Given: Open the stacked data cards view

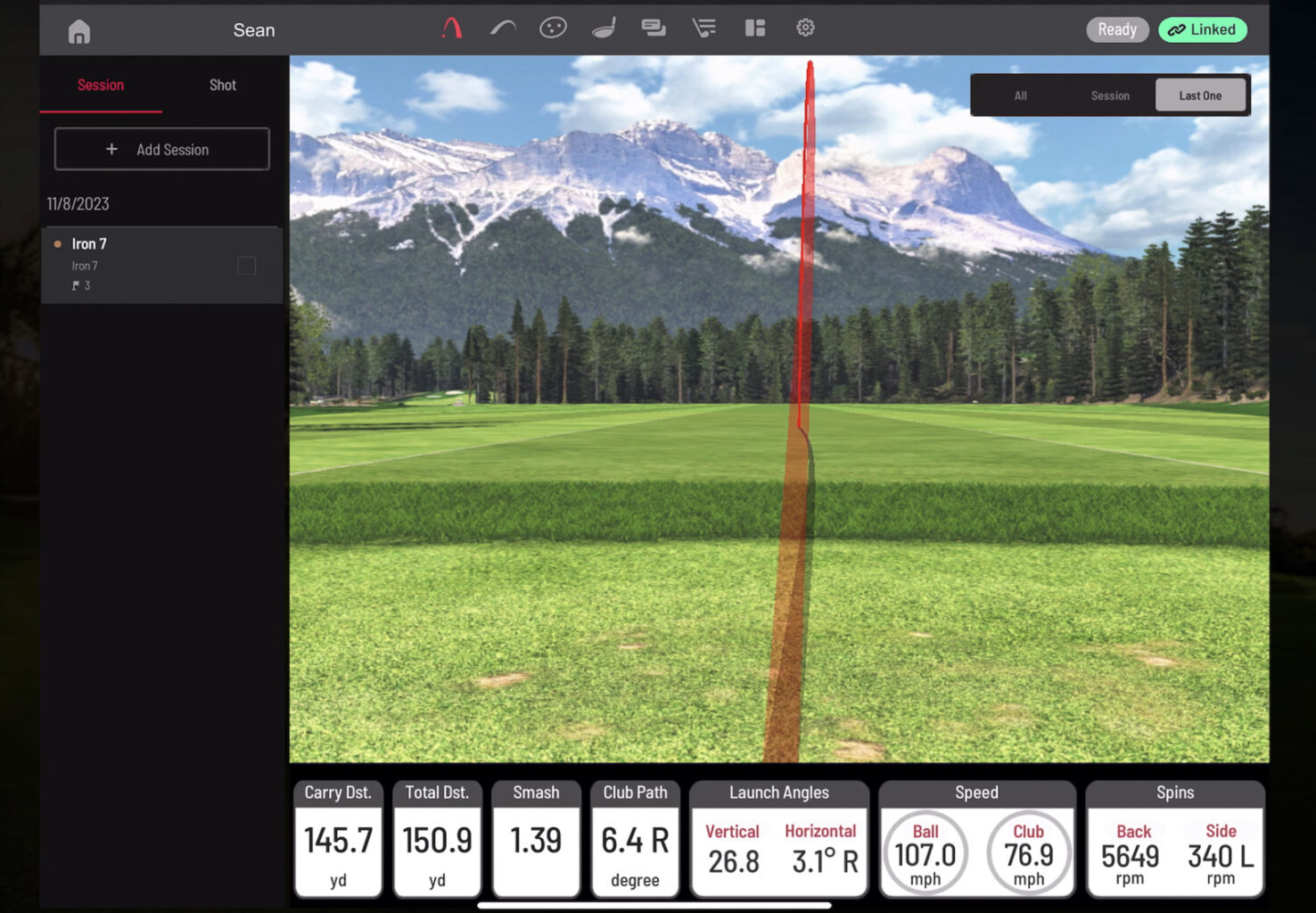Looking at the screenshot, I should click(x=654, y=29).
